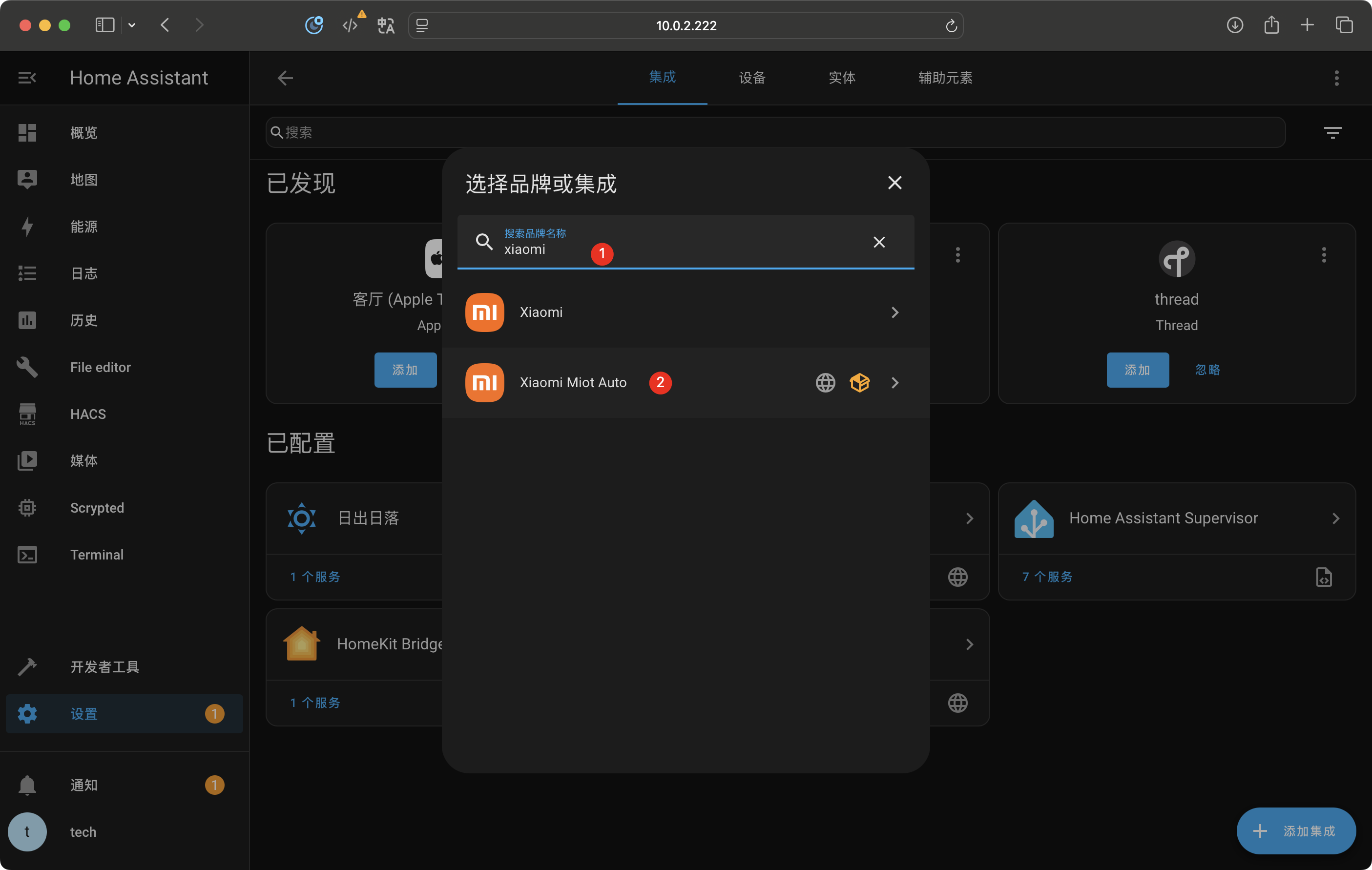Select the Xiaomi Miot Auto integration

point(686,382)
